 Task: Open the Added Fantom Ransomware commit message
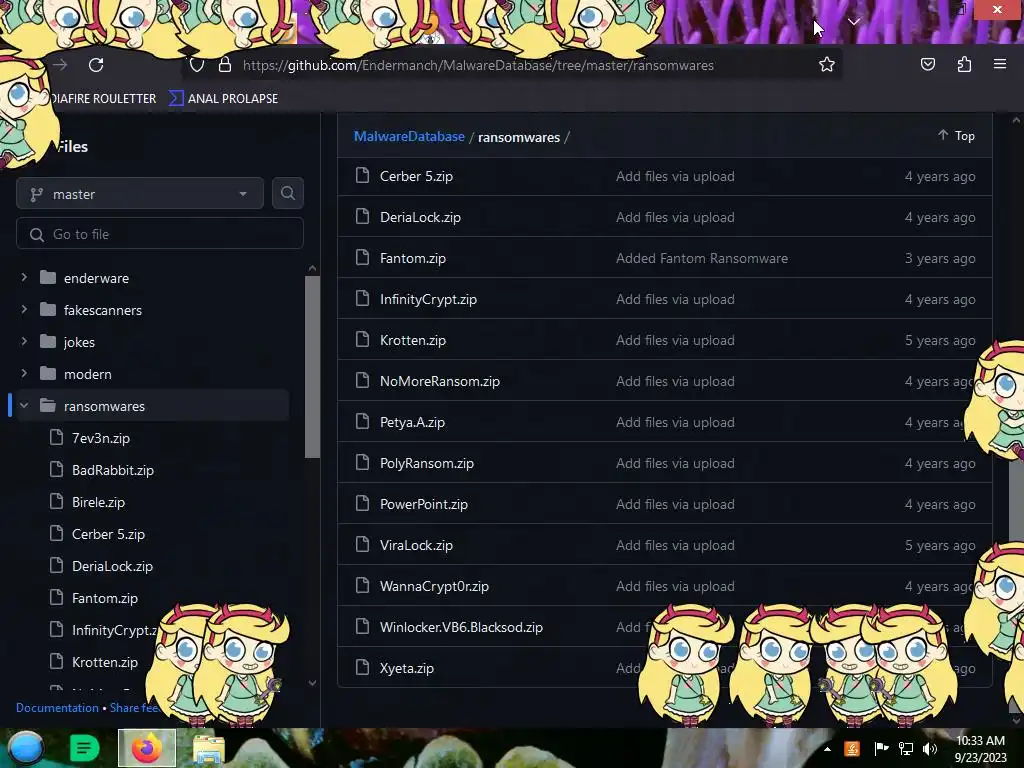701,259
